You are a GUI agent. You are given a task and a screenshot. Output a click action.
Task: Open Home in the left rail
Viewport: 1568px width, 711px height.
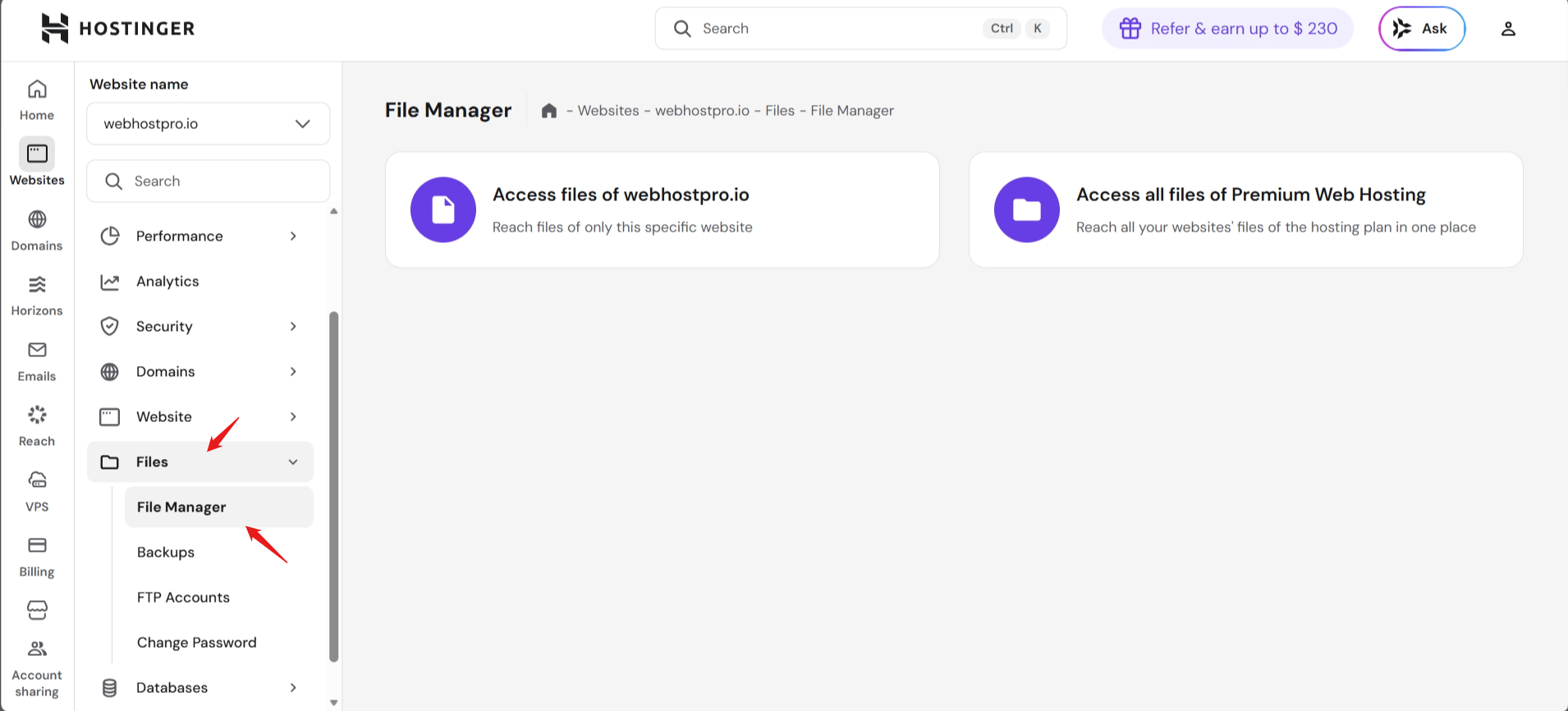(37, 100)
